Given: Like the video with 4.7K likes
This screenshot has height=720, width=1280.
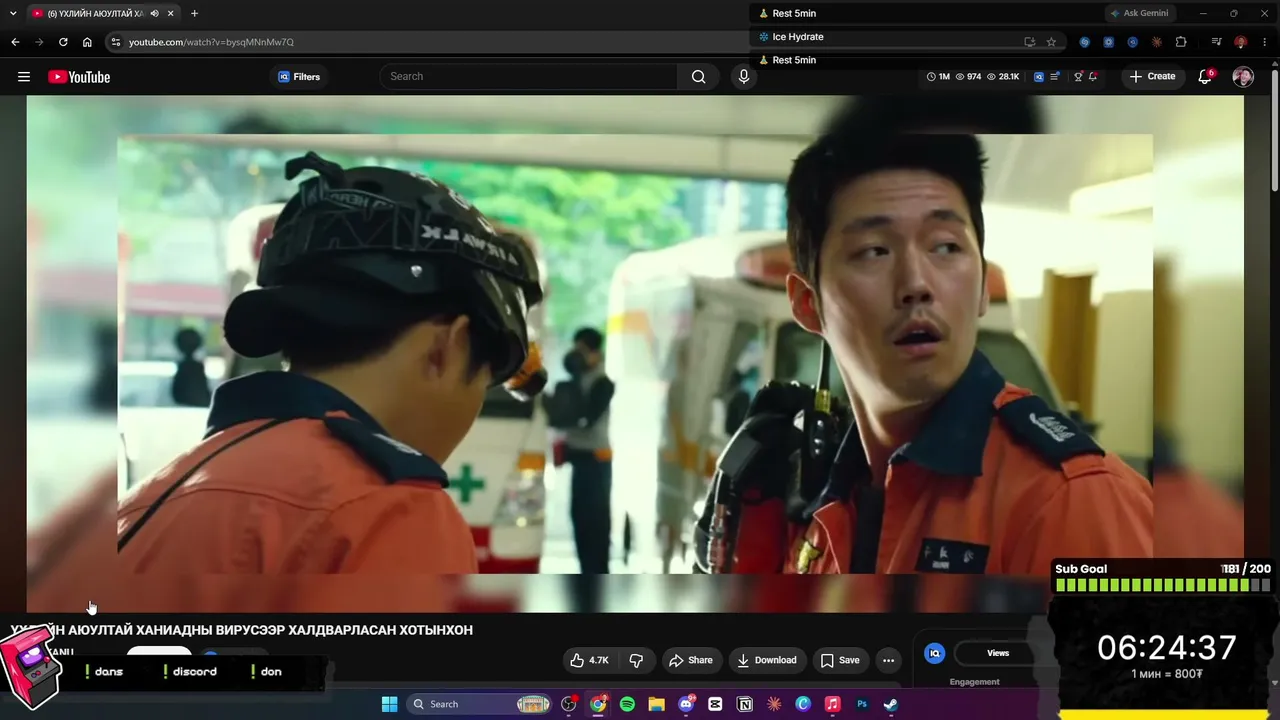Looking at the screenshot, I should [589, 660].
